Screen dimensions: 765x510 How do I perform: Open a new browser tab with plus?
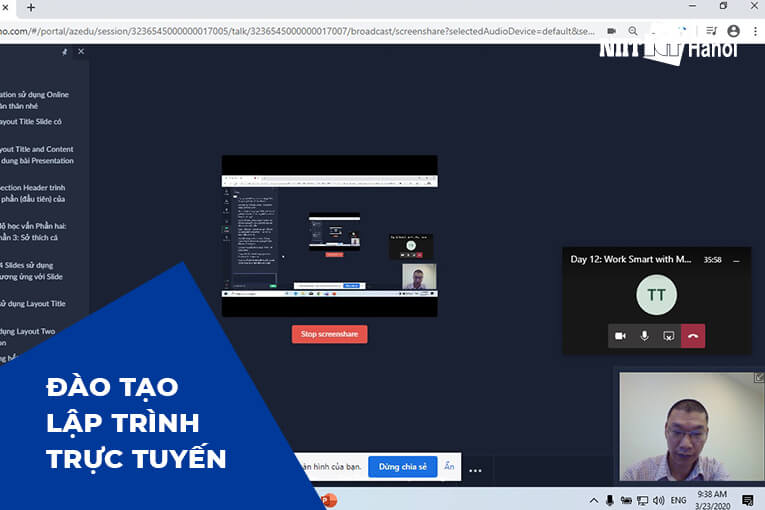[x=30, y=7]
